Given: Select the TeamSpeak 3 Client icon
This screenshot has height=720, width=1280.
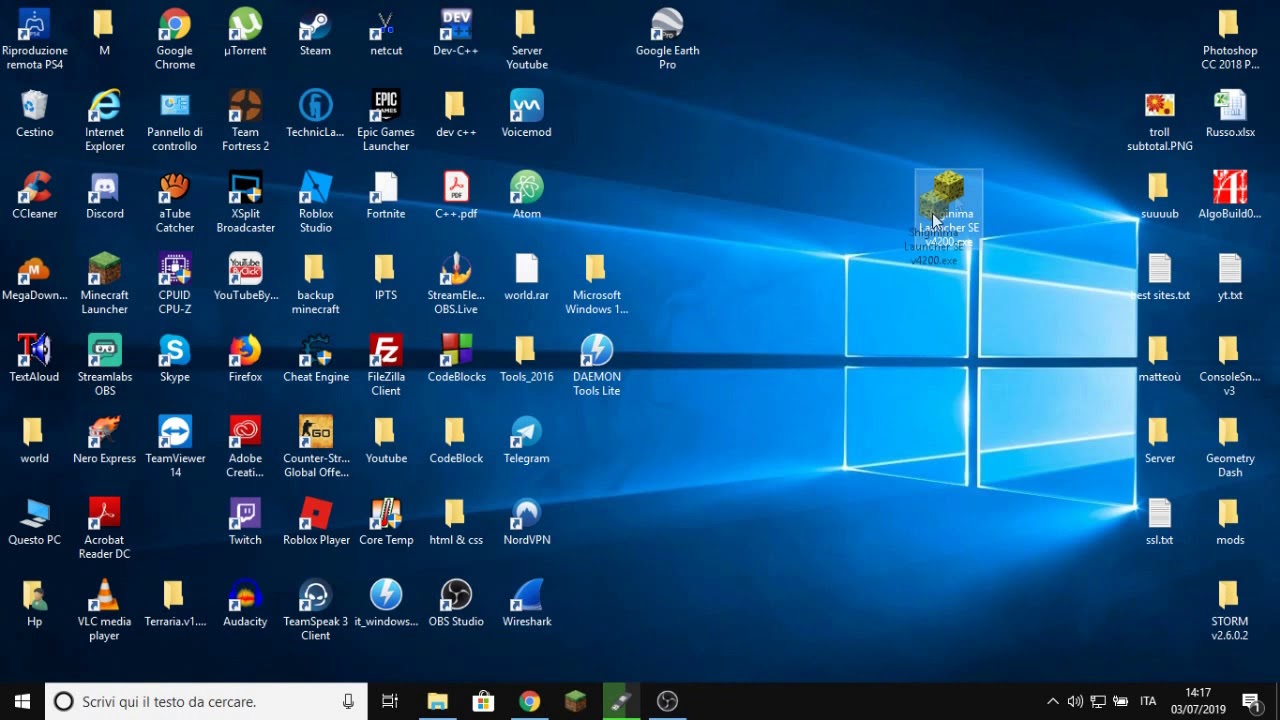Looking at the screenshot, I should point(315,611).
